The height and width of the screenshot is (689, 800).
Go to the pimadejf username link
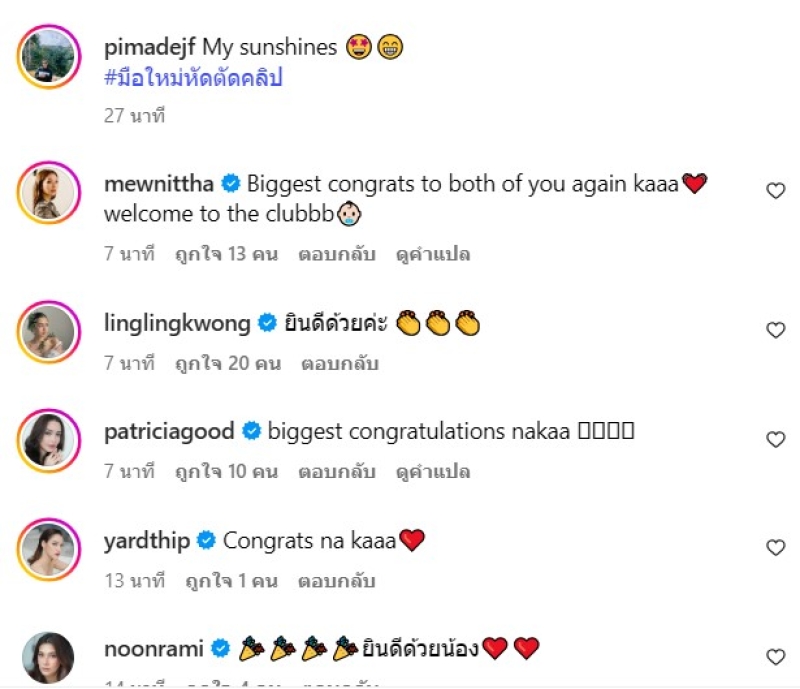tap(149, 46)
